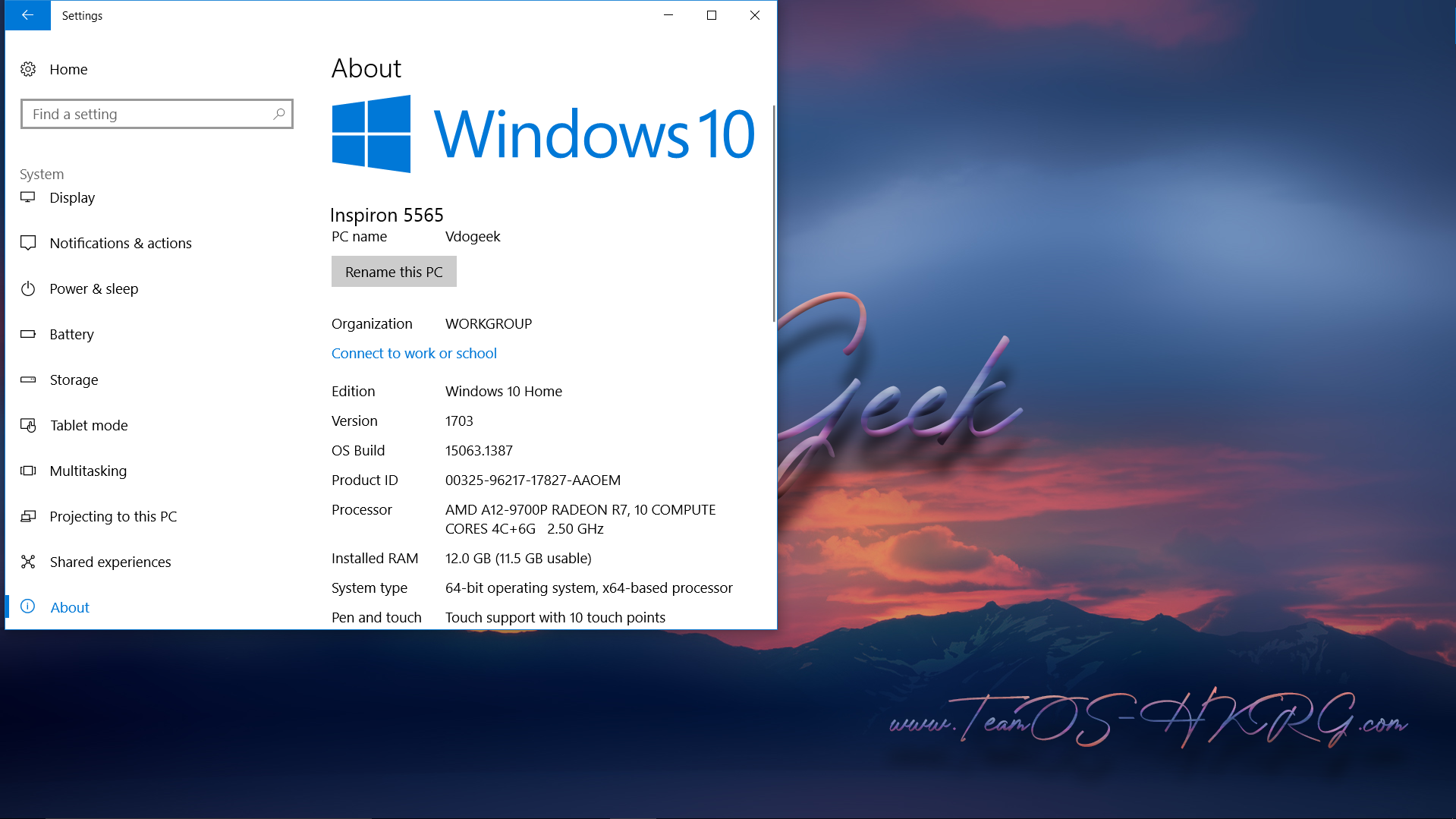Image resolution: width=1456 pixels, height=819 pixels.
Task: Click the AMD A12-9700P processor text
Action: (x=580, y=519)
